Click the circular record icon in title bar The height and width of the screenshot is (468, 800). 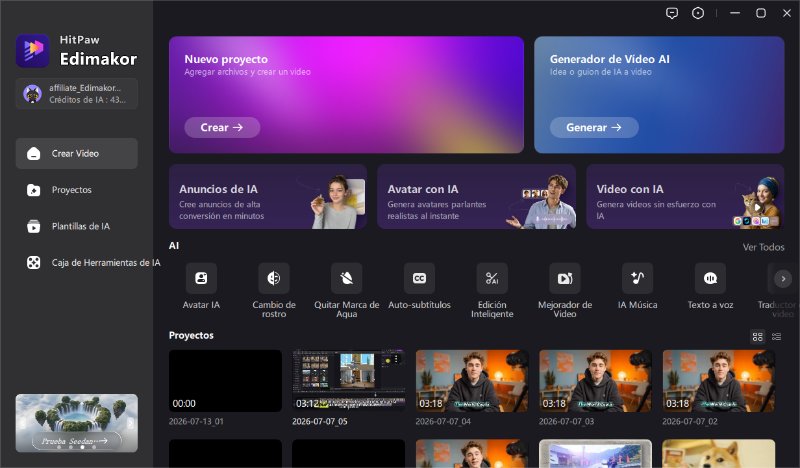point(698,13)
